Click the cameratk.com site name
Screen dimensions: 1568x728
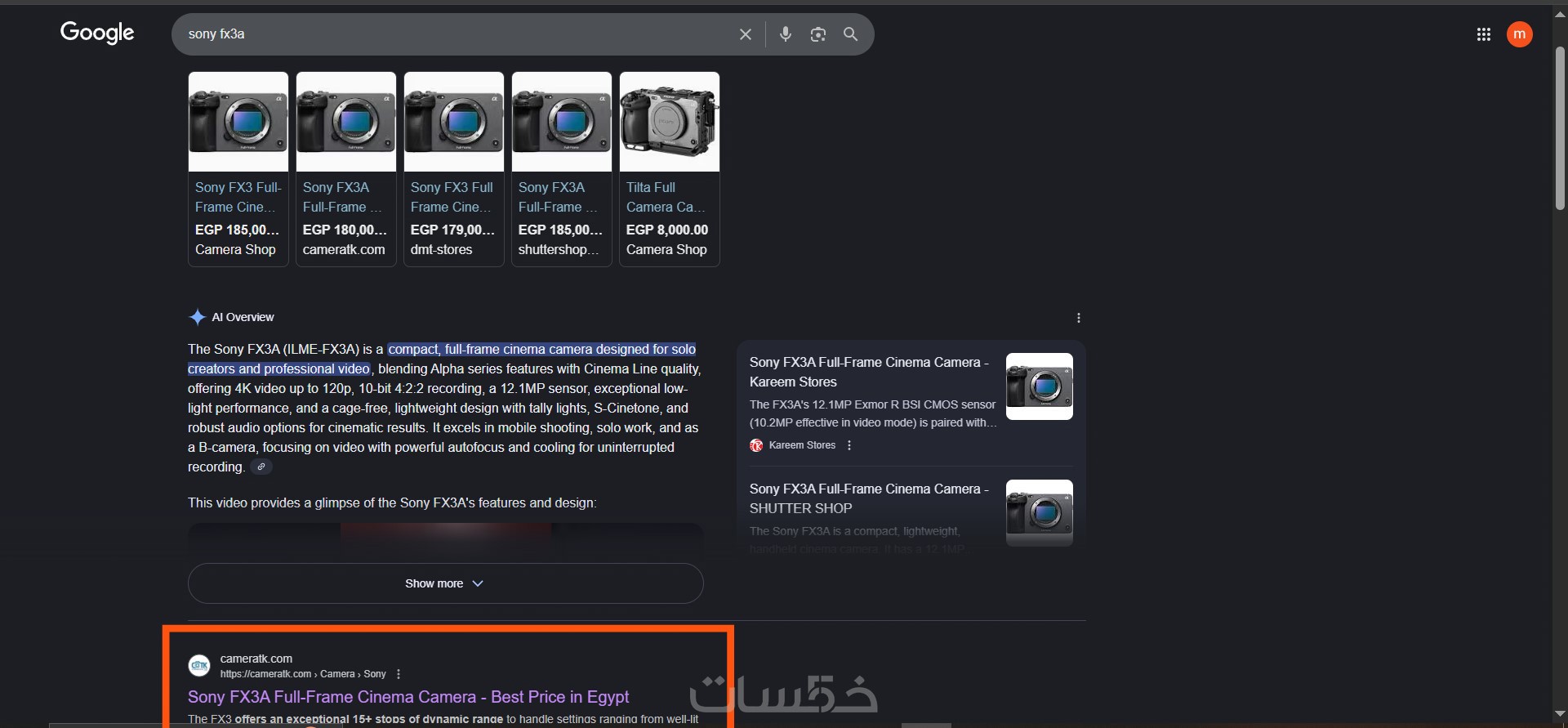(x=256, y=659)
